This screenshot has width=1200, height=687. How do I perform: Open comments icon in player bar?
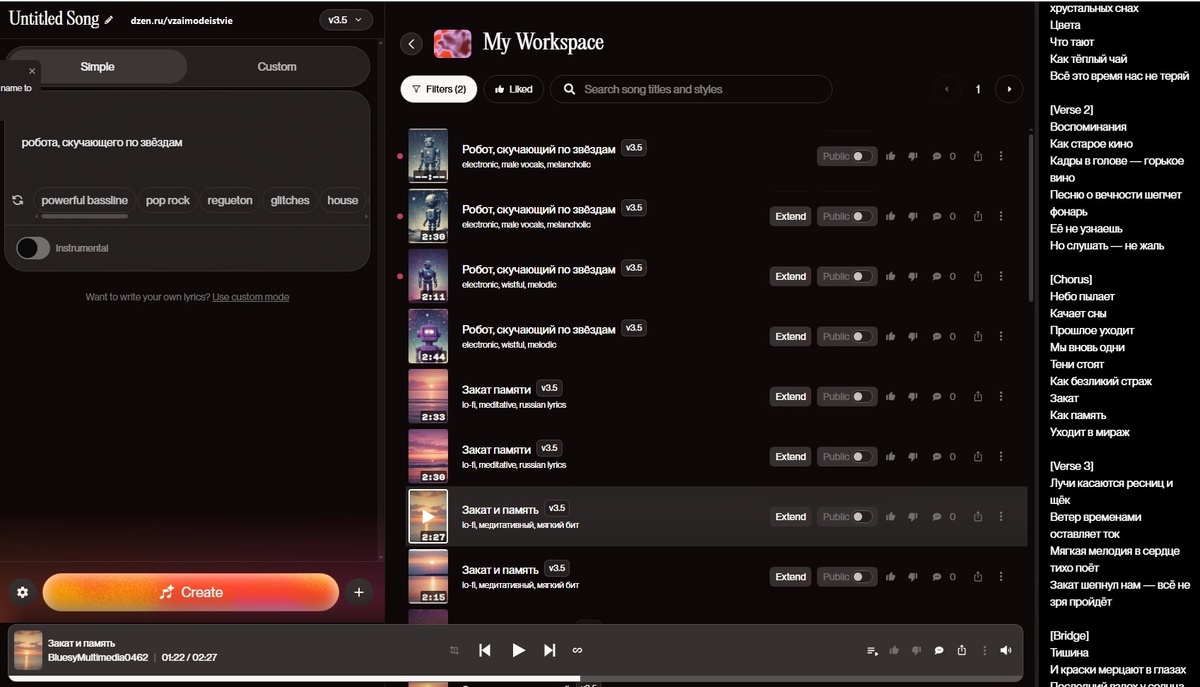tap(939, 650)
